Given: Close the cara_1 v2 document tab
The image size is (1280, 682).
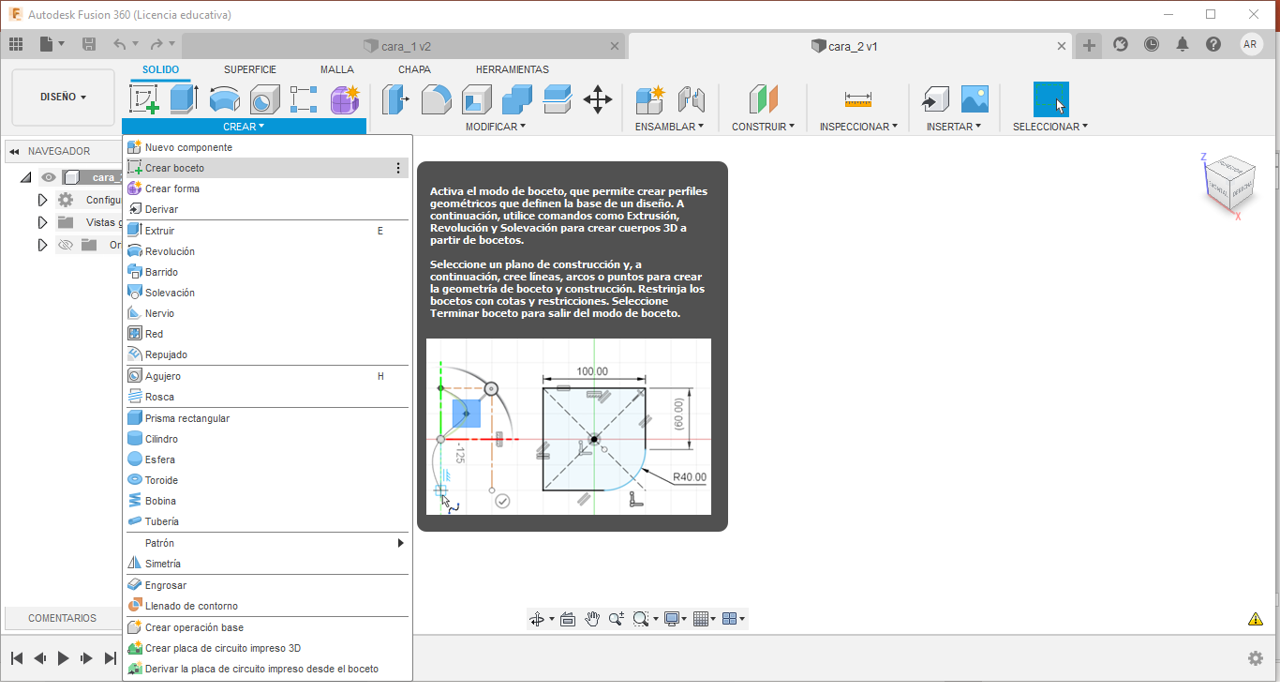Looking at the screenshot, I should coord(616,46).
